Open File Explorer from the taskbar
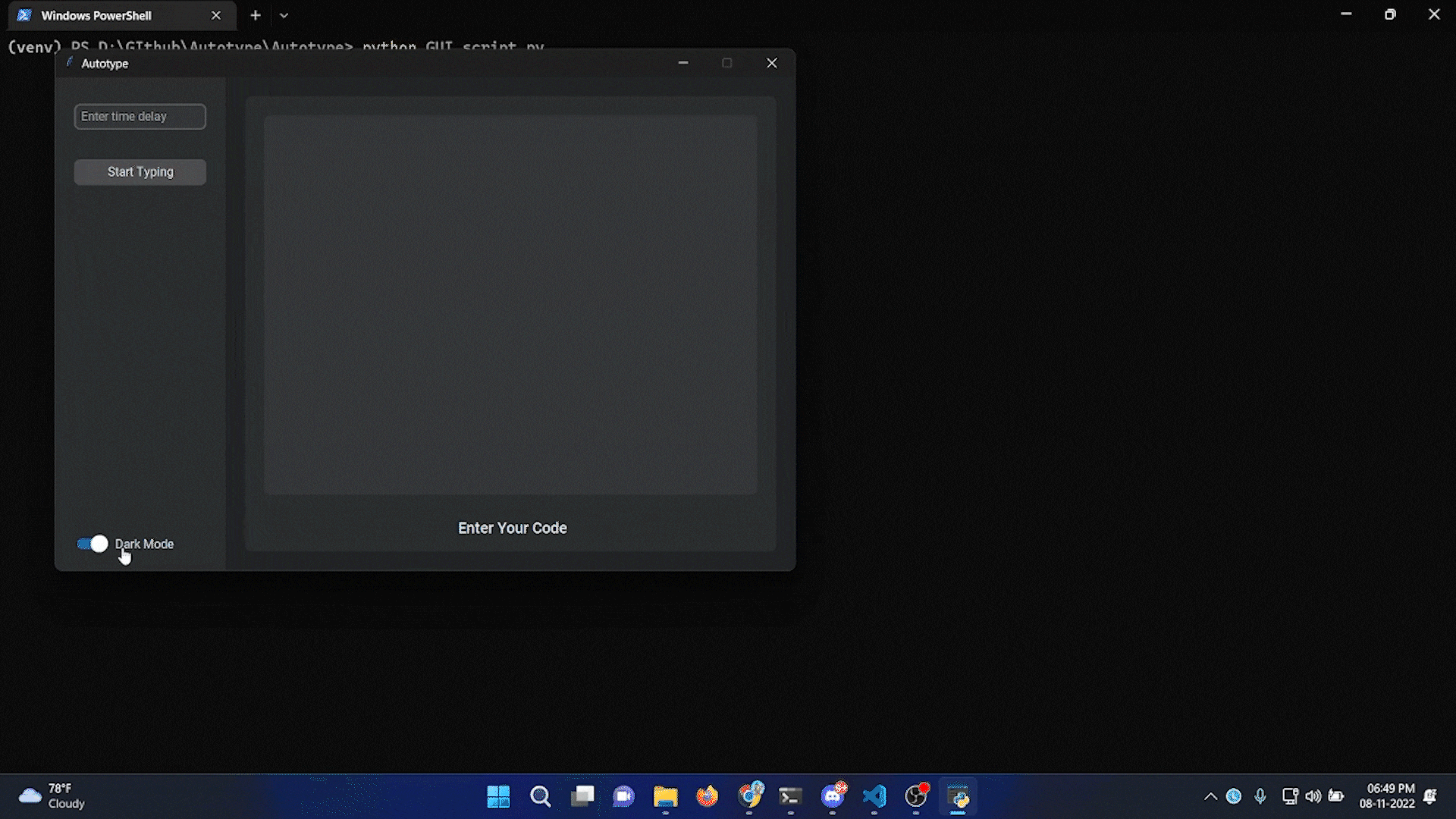This screenshot has width=1456, height=819. [x=665, y=796]
